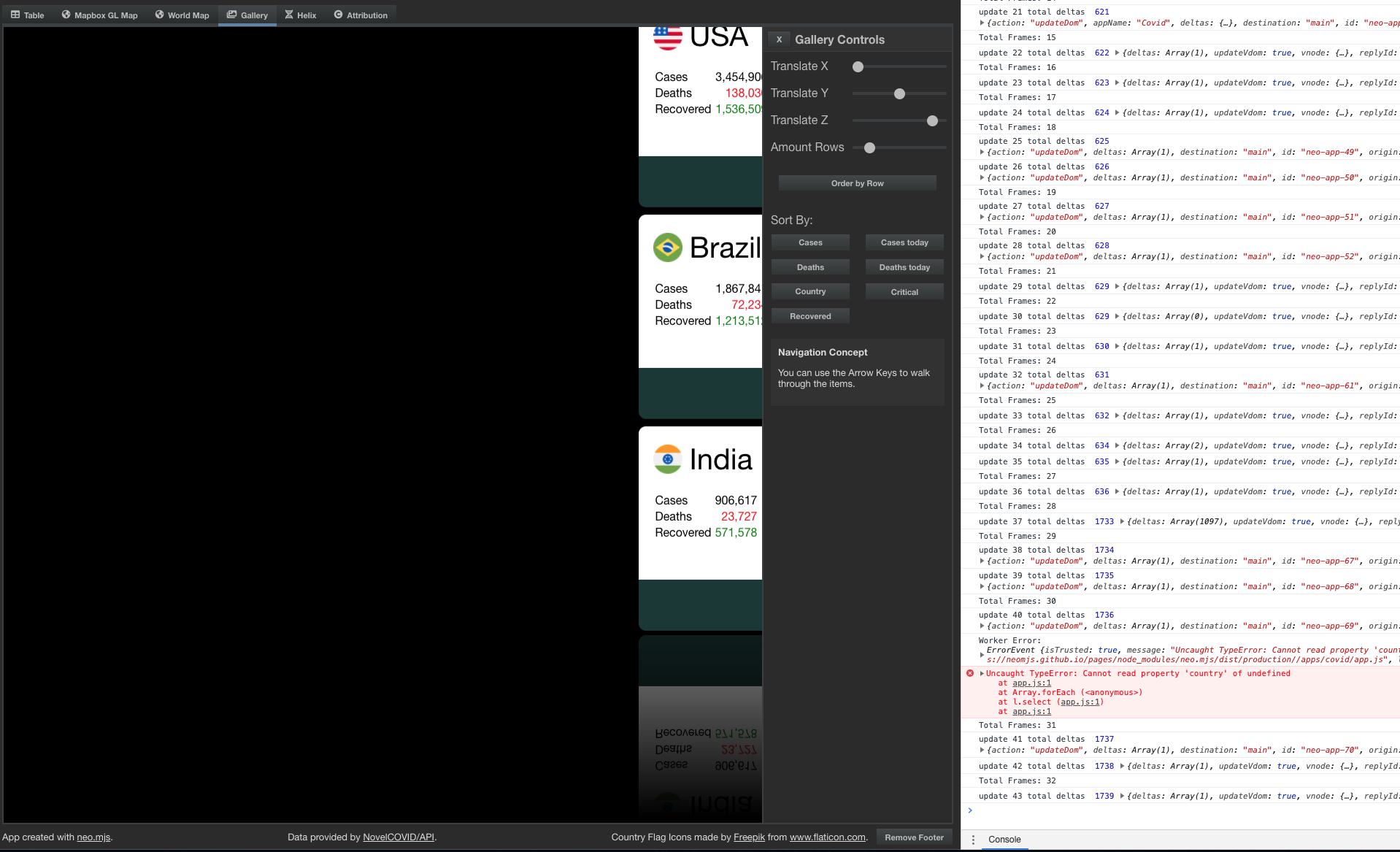Expand update 22 deltas object
Viewport: 1400px width, 852px height.
pos(1117,53)
